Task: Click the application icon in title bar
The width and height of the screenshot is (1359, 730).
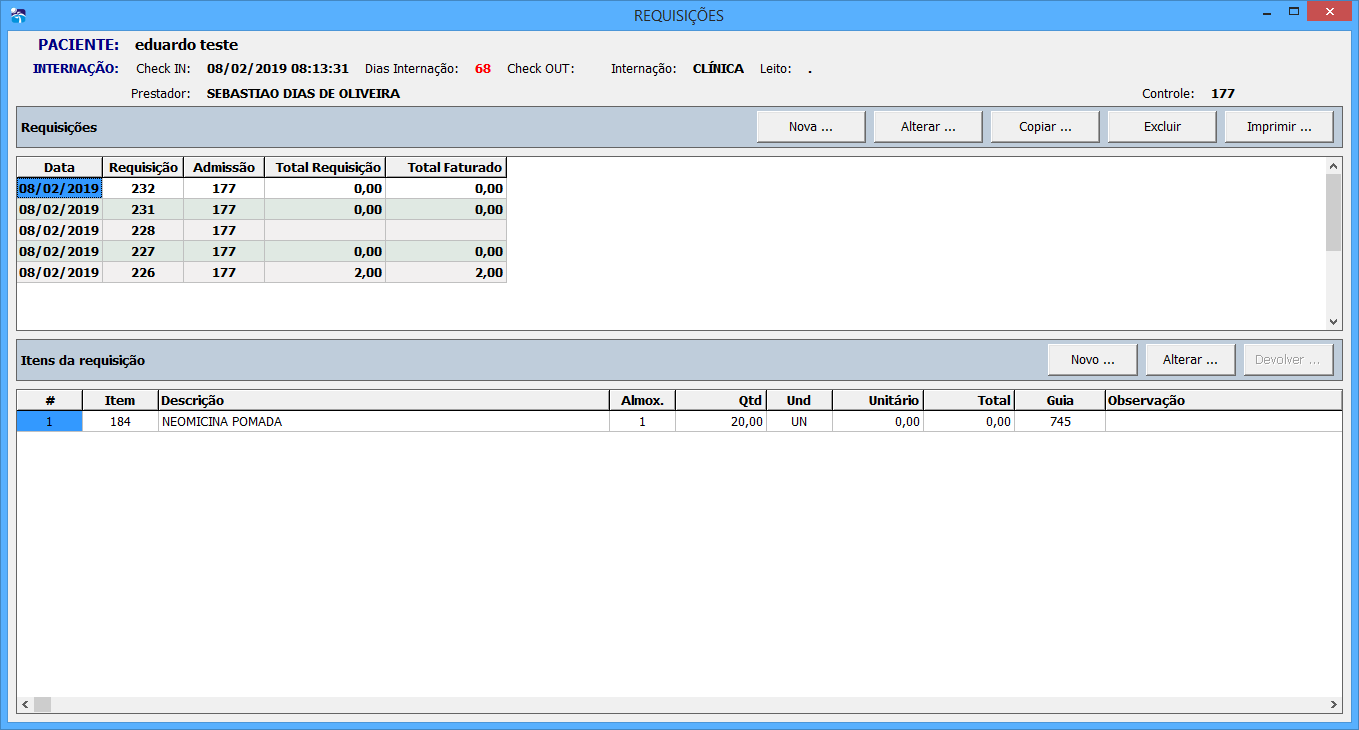Action: click(x=16, y=15)
